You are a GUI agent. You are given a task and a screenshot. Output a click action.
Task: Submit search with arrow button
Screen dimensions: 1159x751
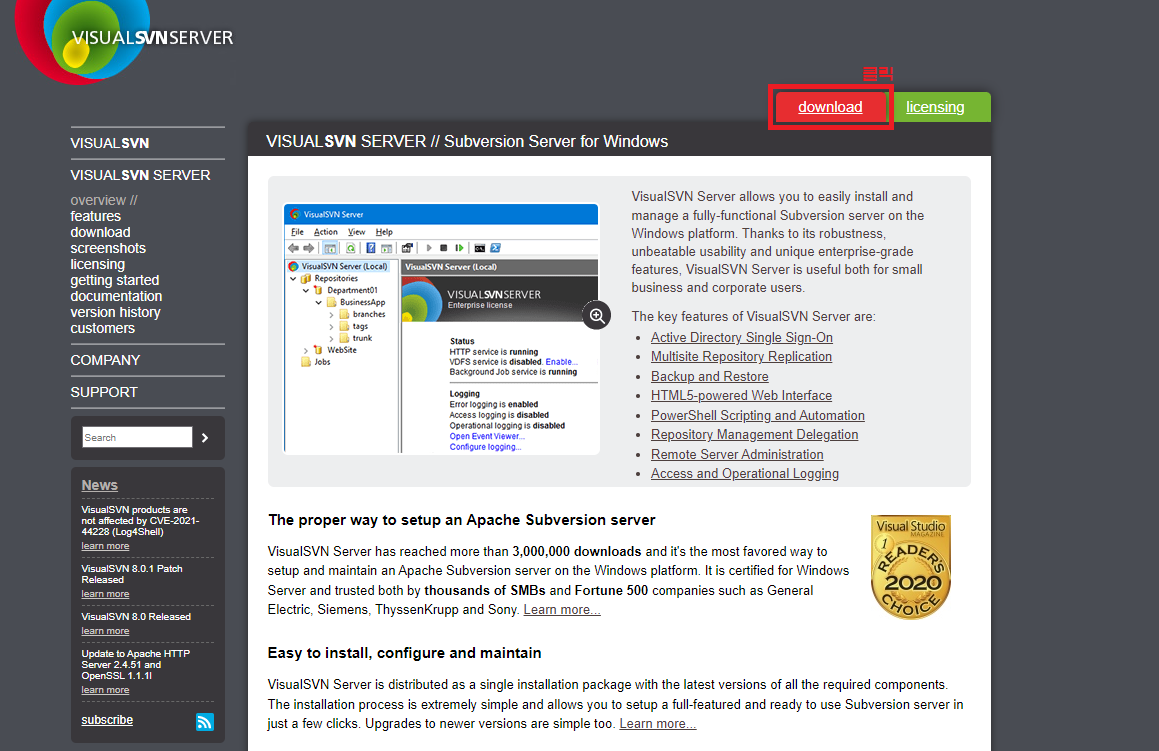coord(205,438)
